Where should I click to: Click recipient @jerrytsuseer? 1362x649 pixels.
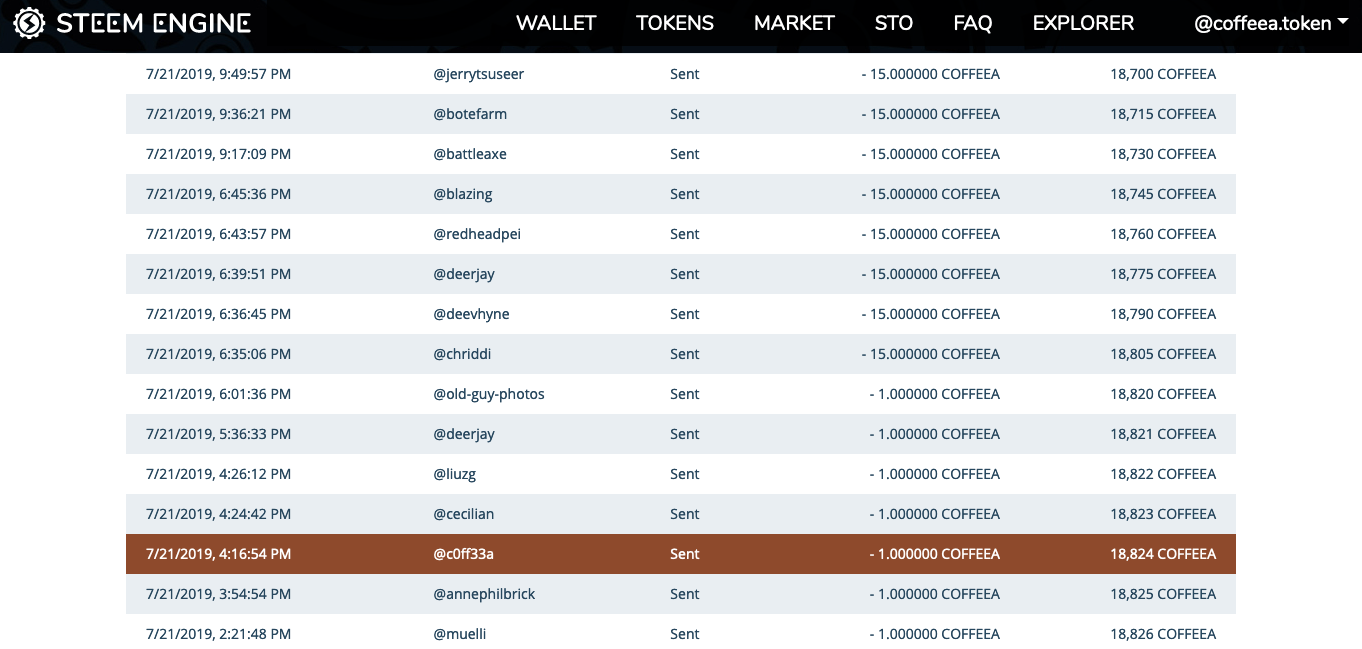pyautogui.click(x=478, y=74)
